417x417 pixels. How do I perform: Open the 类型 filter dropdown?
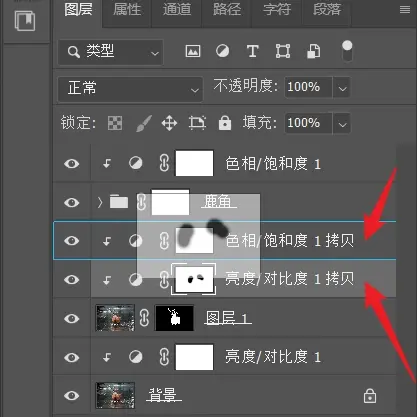click(111, 52)
